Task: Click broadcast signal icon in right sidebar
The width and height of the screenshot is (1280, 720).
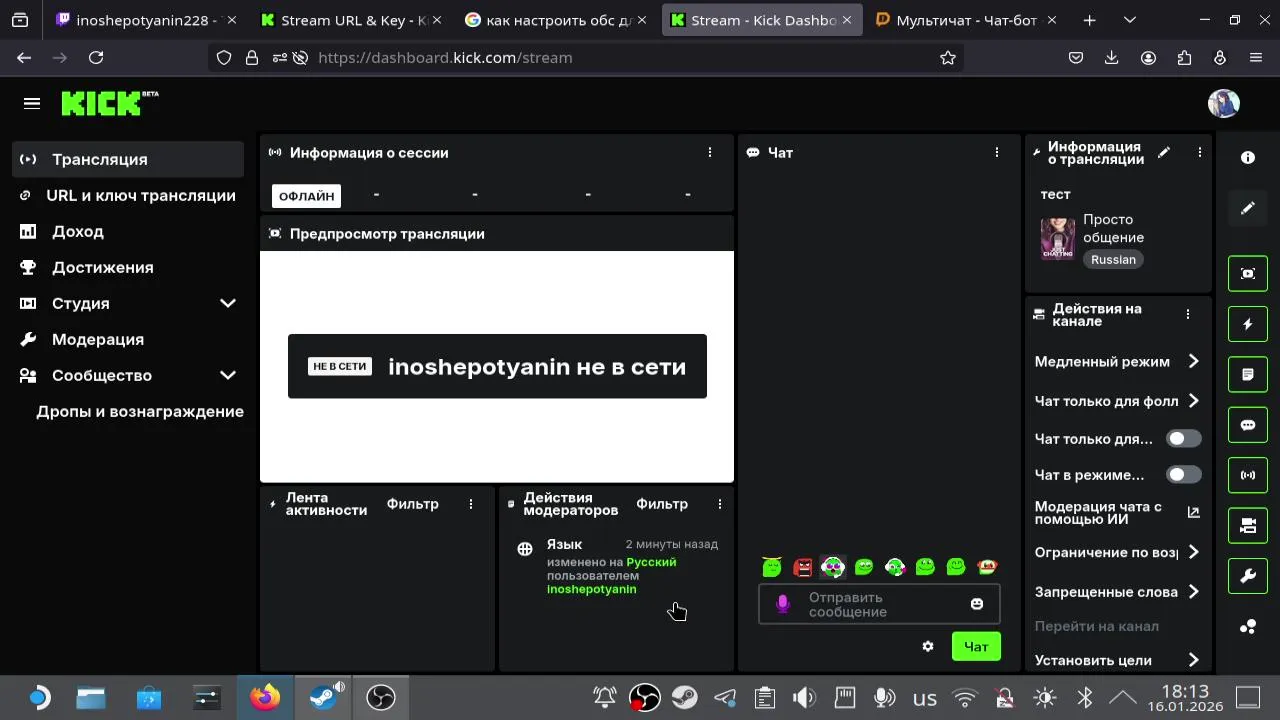Action: click(1248, 475)
